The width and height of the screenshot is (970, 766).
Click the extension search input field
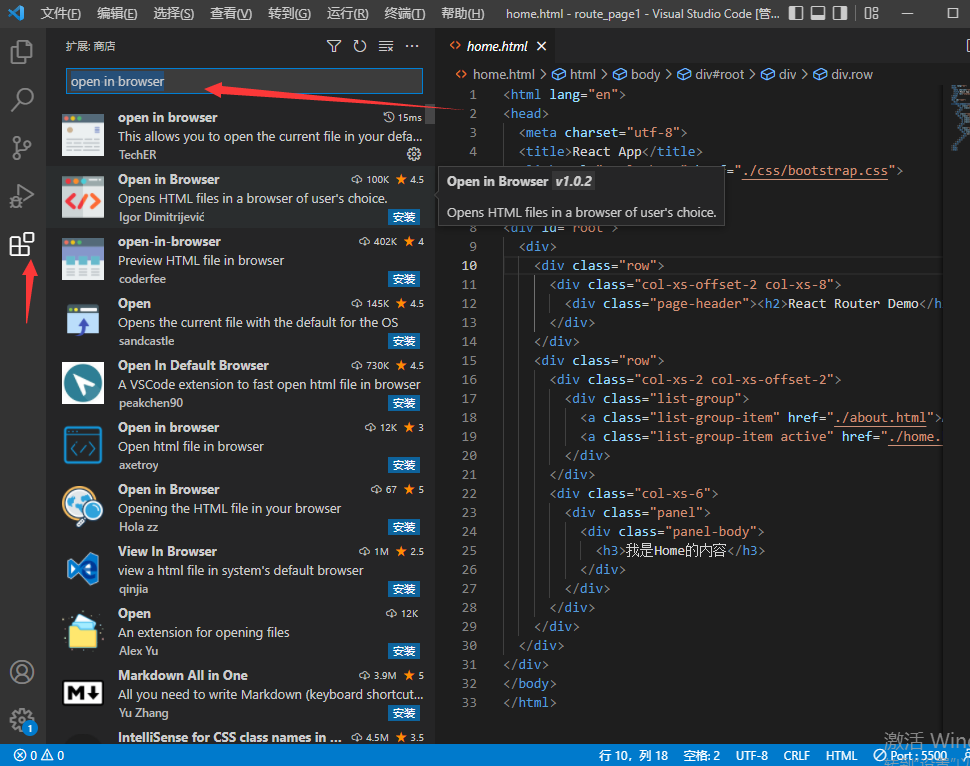tap(244, 81)
